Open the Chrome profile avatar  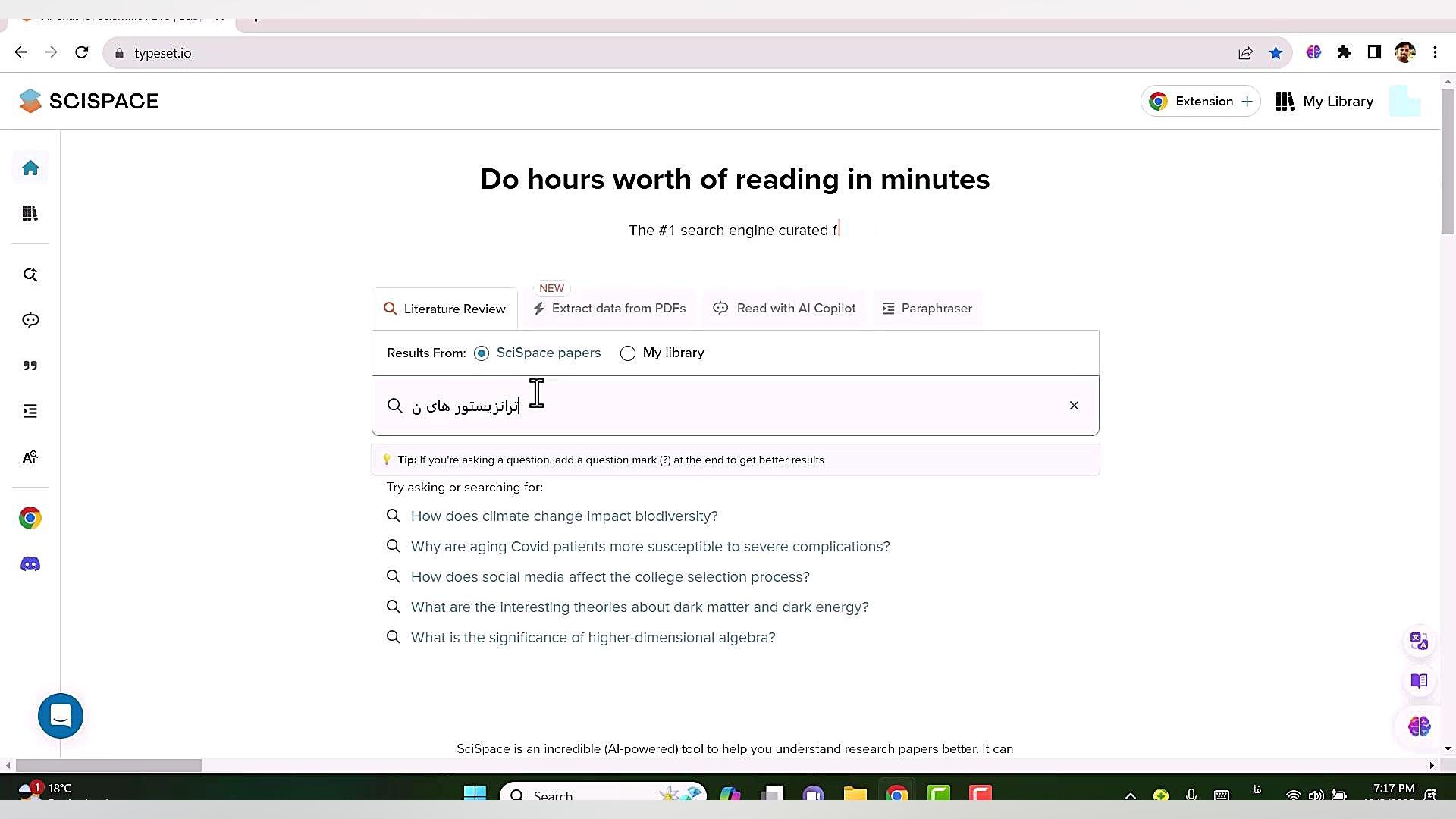point(1404,52)
